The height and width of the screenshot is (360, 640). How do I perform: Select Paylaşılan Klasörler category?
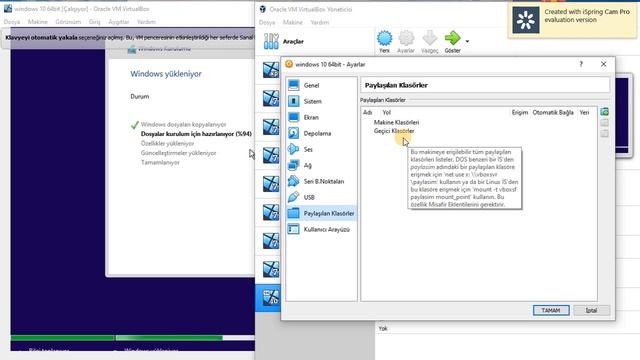point(321,213)
